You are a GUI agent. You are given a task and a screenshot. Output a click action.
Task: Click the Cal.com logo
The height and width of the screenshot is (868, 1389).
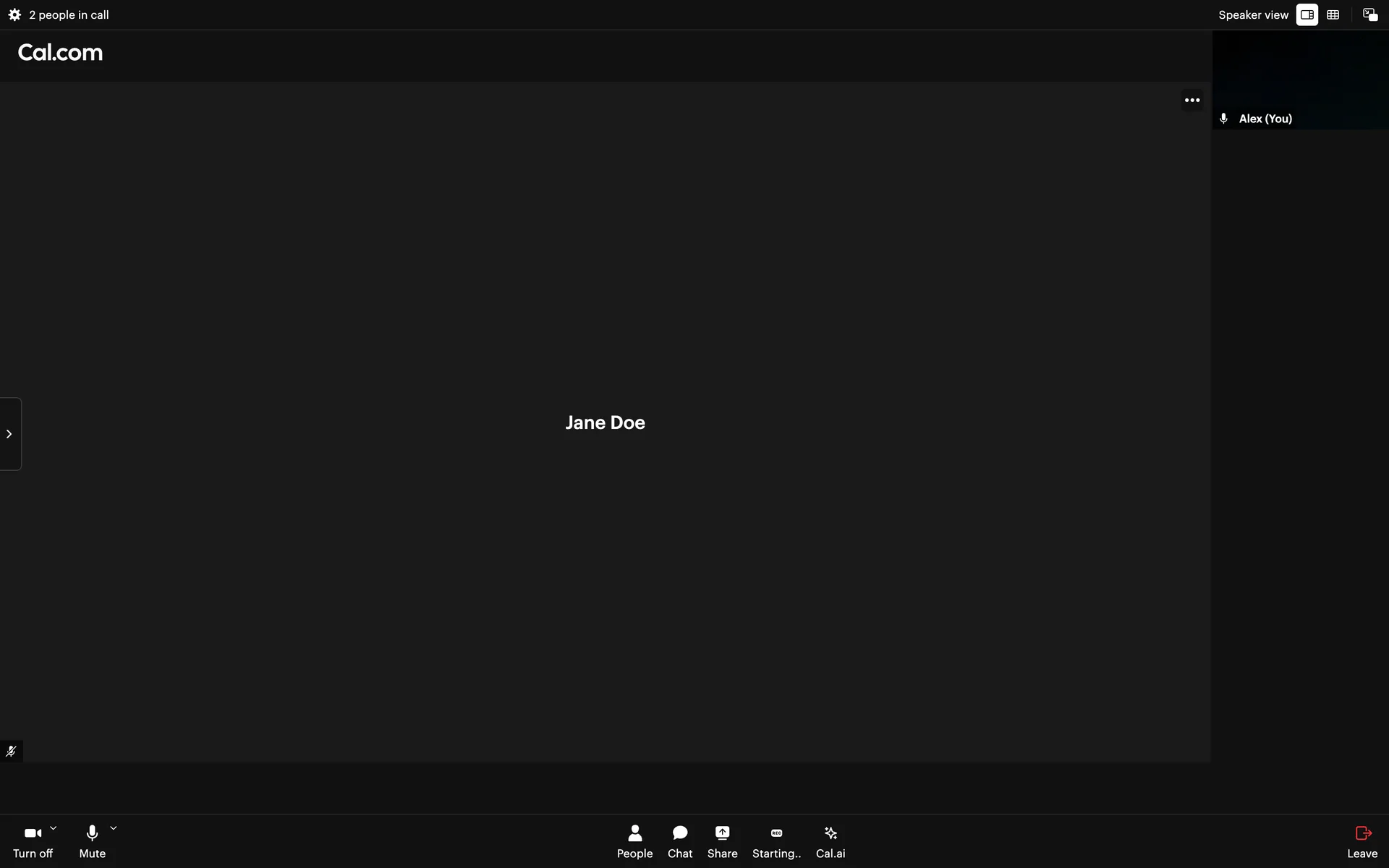(60, 53)
